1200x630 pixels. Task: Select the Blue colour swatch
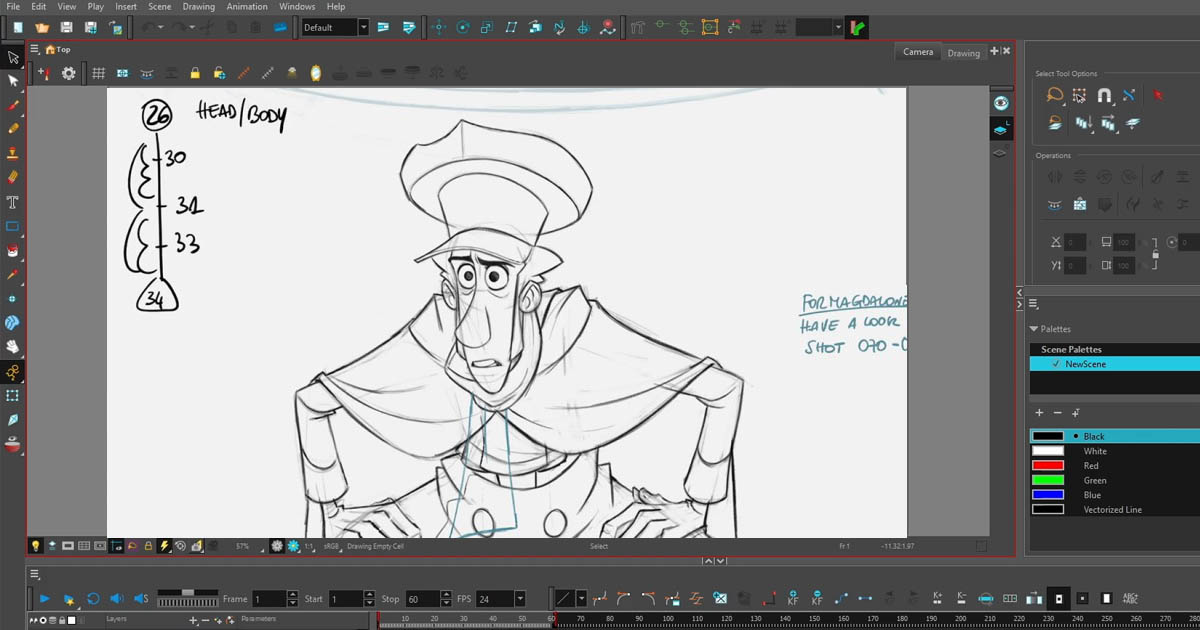[x=1048, y=495]
